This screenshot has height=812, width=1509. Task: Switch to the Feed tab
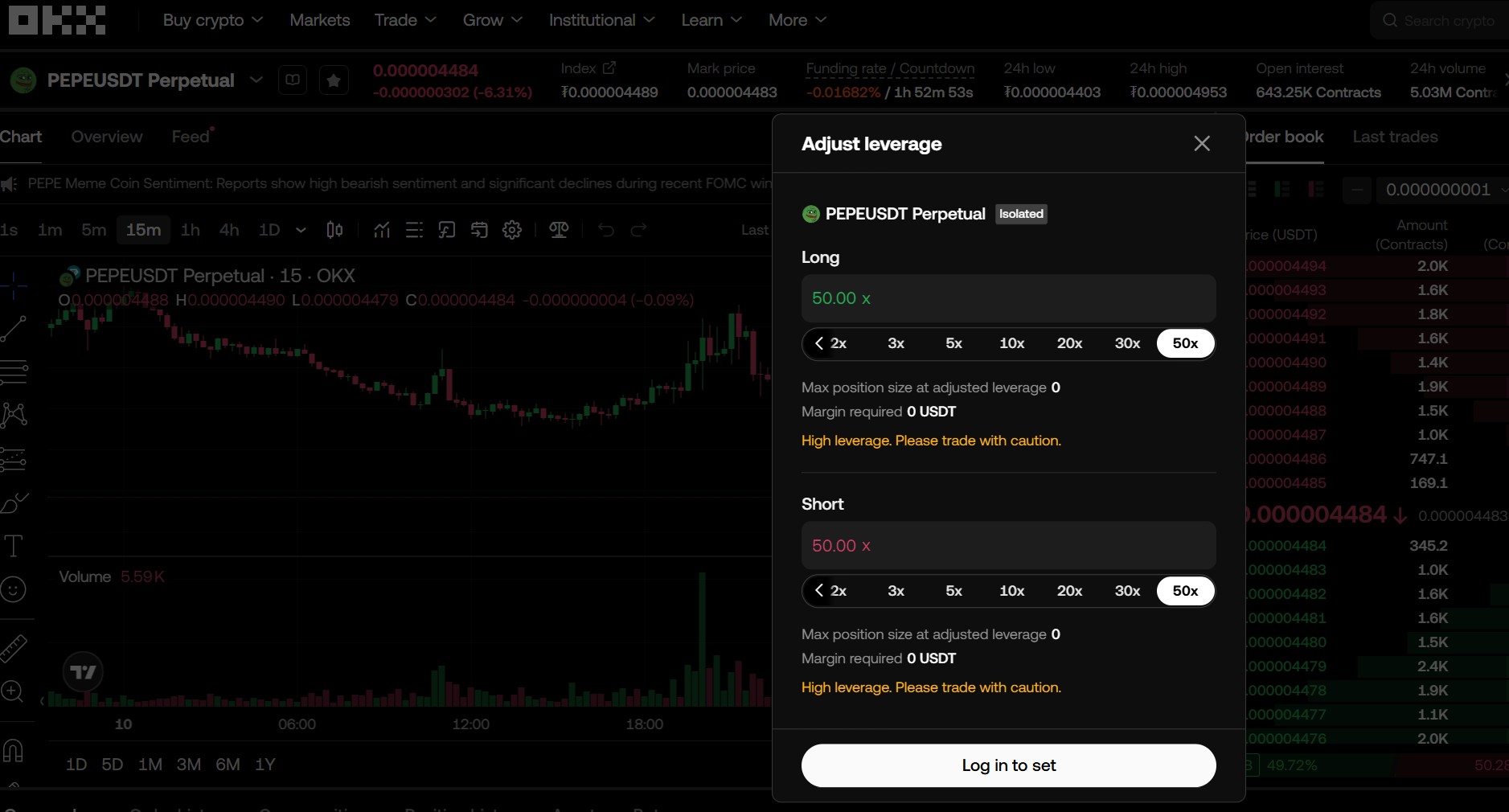point(191,137)
